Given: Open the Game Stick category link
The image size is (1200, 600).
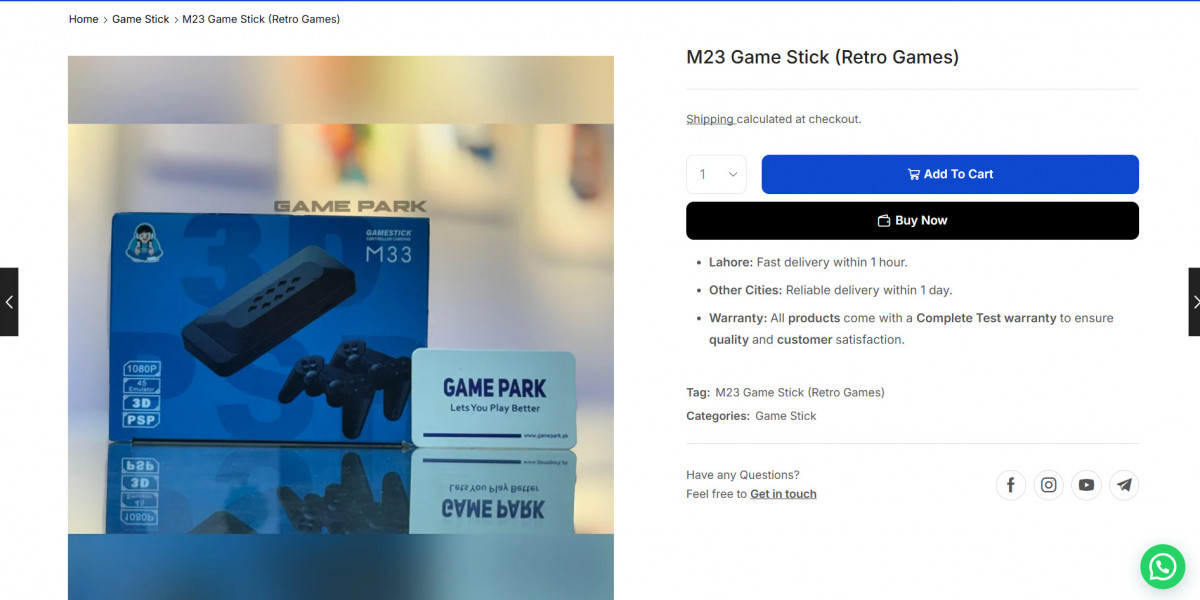Looking at the screenshot, I should tap(786, 416).
